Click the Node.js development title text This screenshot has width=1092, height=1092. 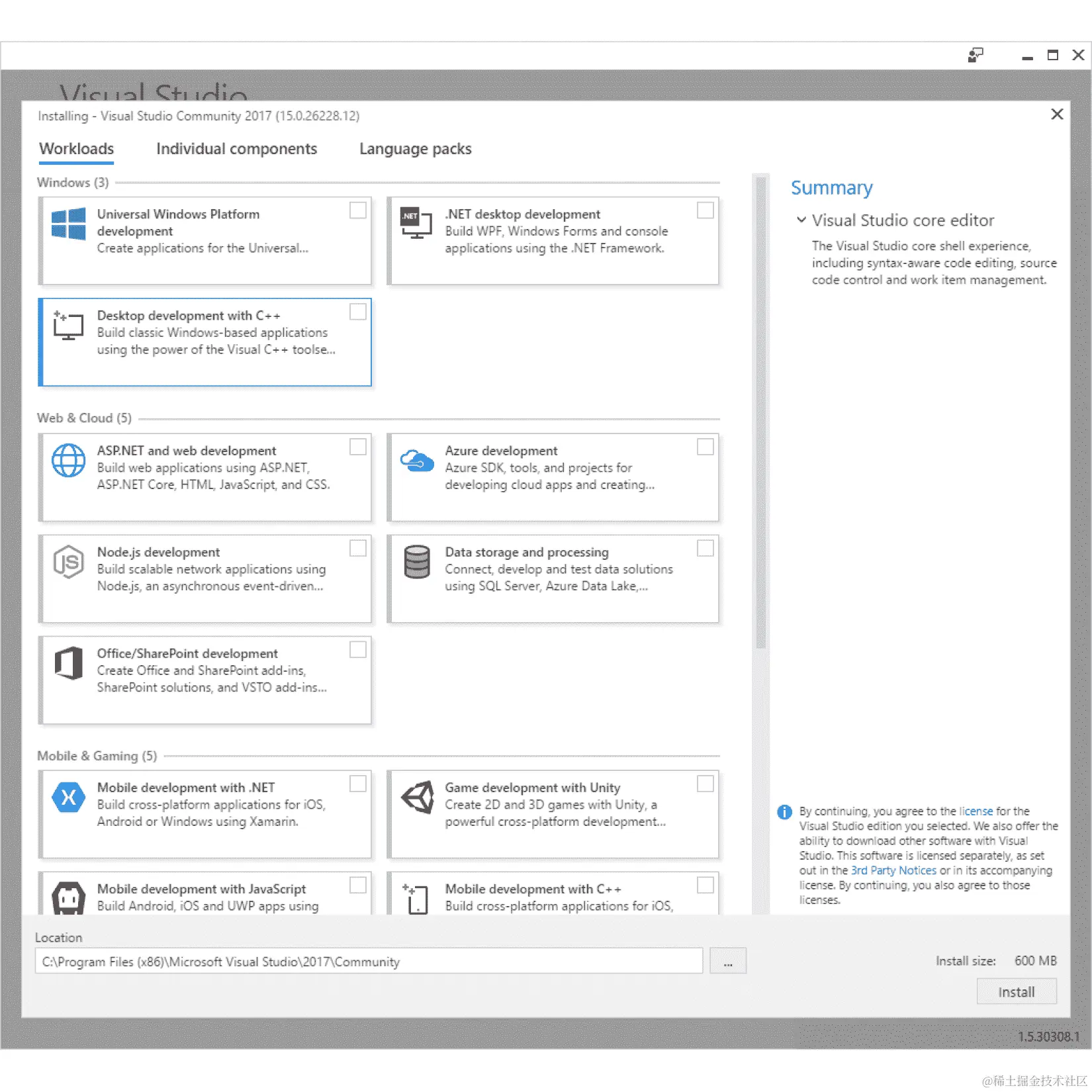coord(158,552)
